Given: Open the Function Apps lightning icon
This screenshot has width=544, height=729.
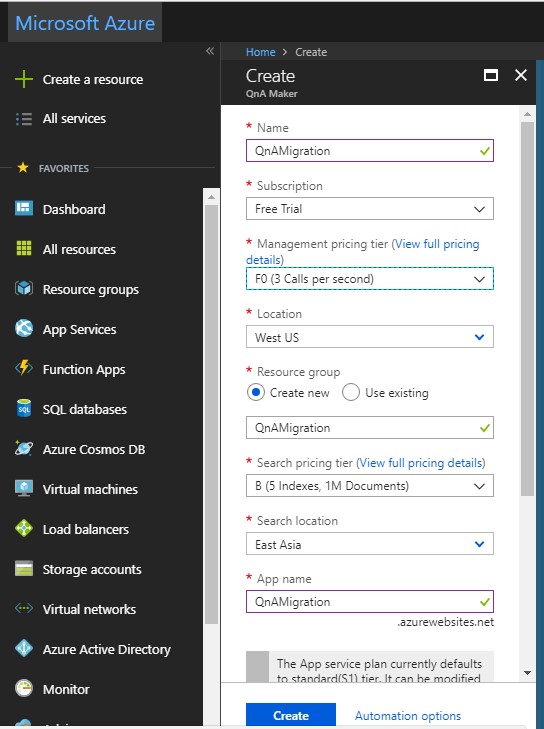Looking at the screenshot, I should [x=24, y=368].
